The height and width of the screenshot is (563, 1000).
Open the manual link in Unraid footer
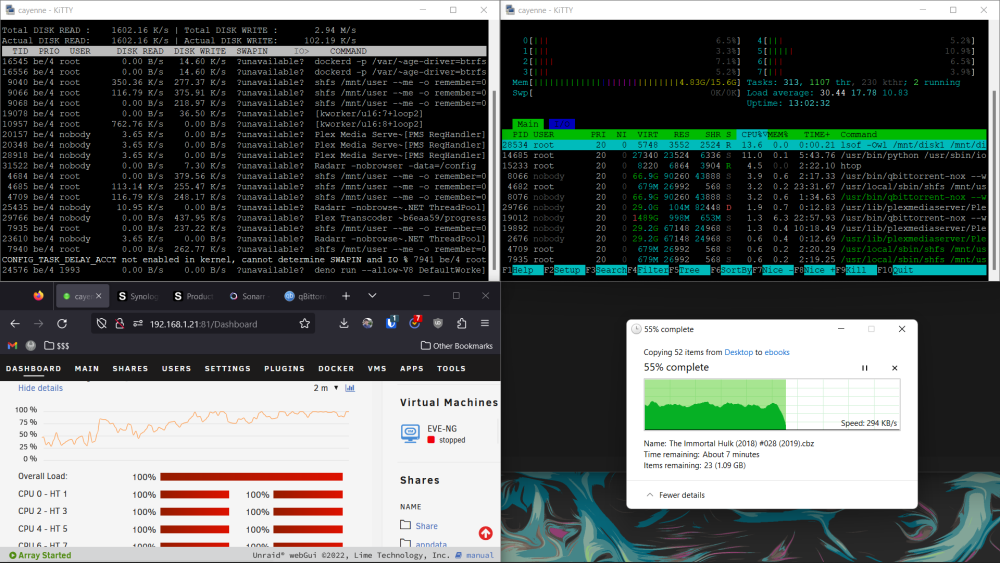[480, 555]
